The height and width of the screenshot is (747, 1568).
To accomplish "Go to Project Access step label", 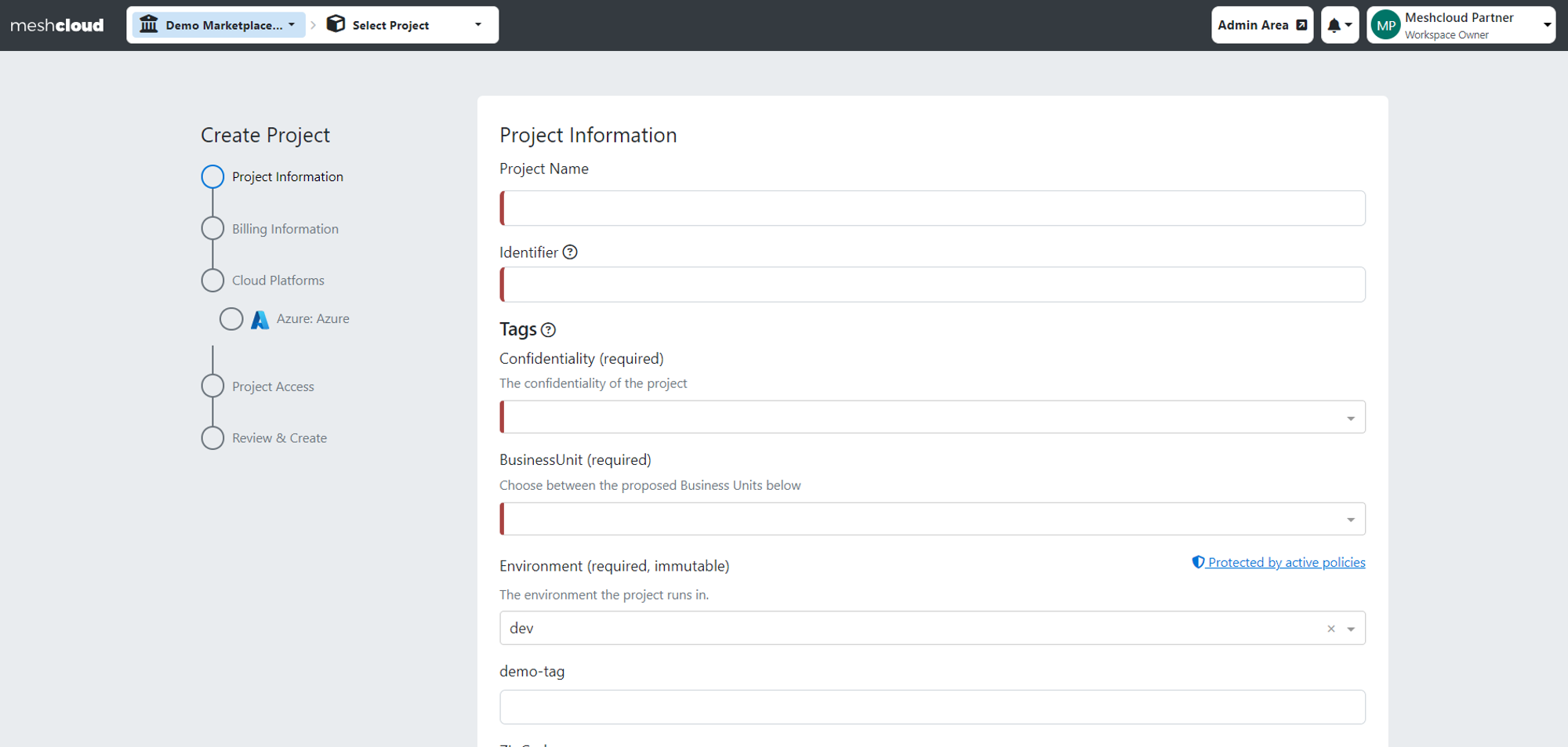I will pyautogui.click(x=273, y=386).
